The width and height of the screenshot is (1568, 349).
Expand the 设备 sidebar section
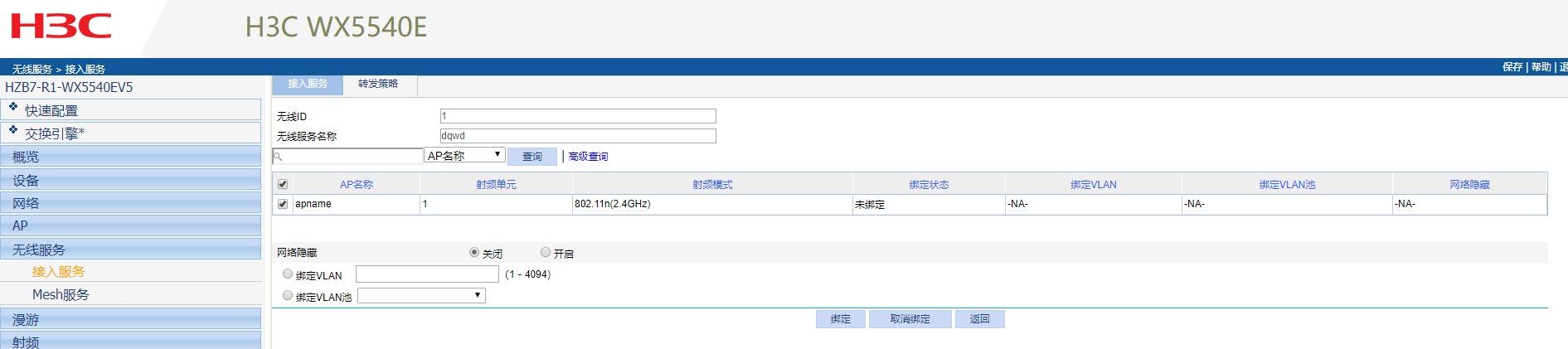click(x=131, y=180)
